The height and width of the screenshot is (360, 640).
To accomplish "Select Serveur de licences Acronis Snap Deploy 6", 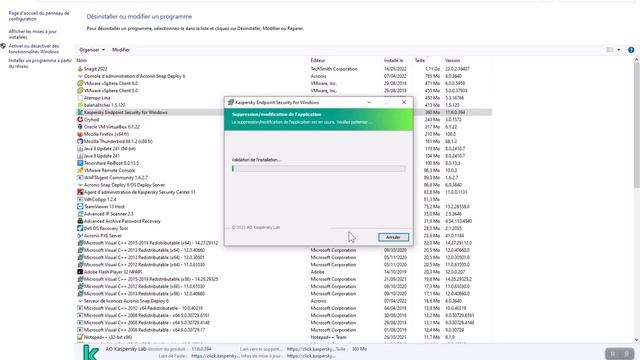I will [x=284, y=301].
